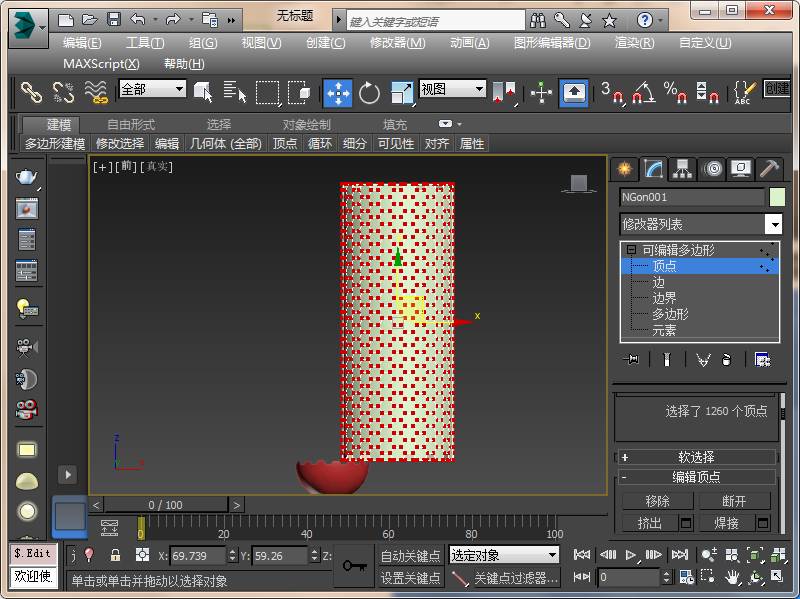The image size is (800, 599).
Task: Toggle Show End Result icon
Action: coord(666,360)
